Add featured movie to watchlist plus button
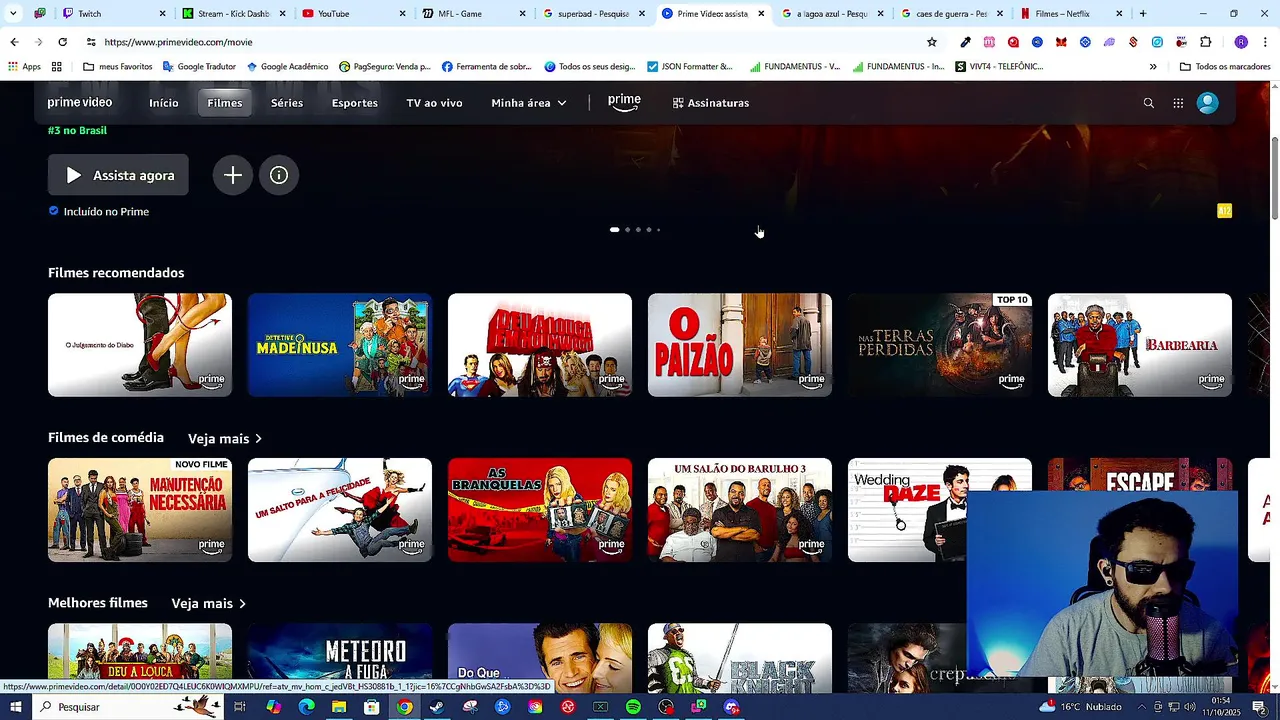The image size is (1280, 720). (233, 175)
